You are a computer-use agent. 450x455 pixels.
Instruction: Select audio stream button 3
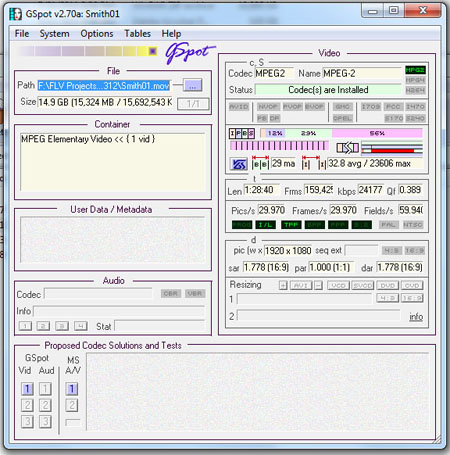click(x=62, y=326)
